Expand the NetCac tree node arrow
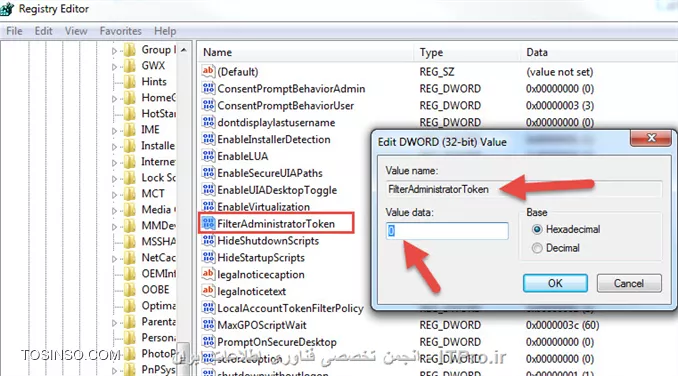The height and width of the screenshot is (376, 678). (114, 258)
